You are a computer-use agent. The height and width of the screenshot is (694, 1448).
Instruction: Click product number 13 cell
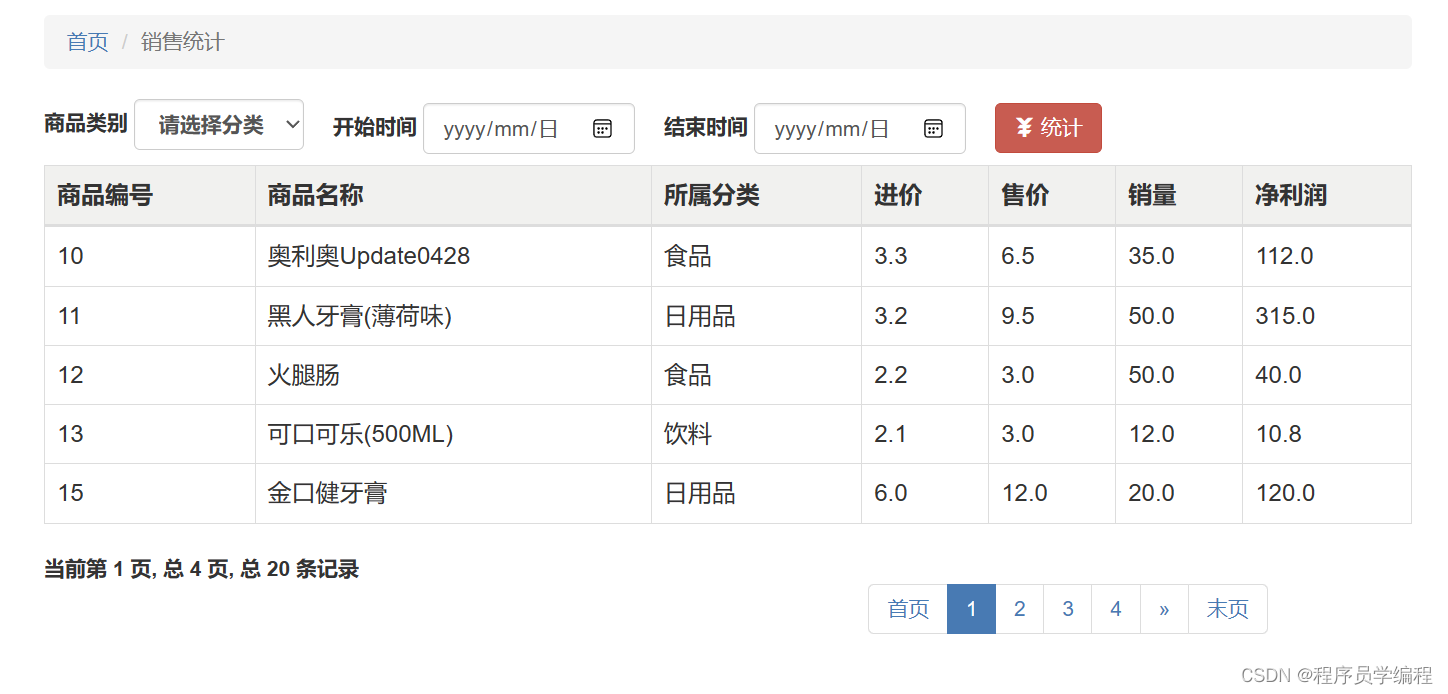tap(150, 434)
